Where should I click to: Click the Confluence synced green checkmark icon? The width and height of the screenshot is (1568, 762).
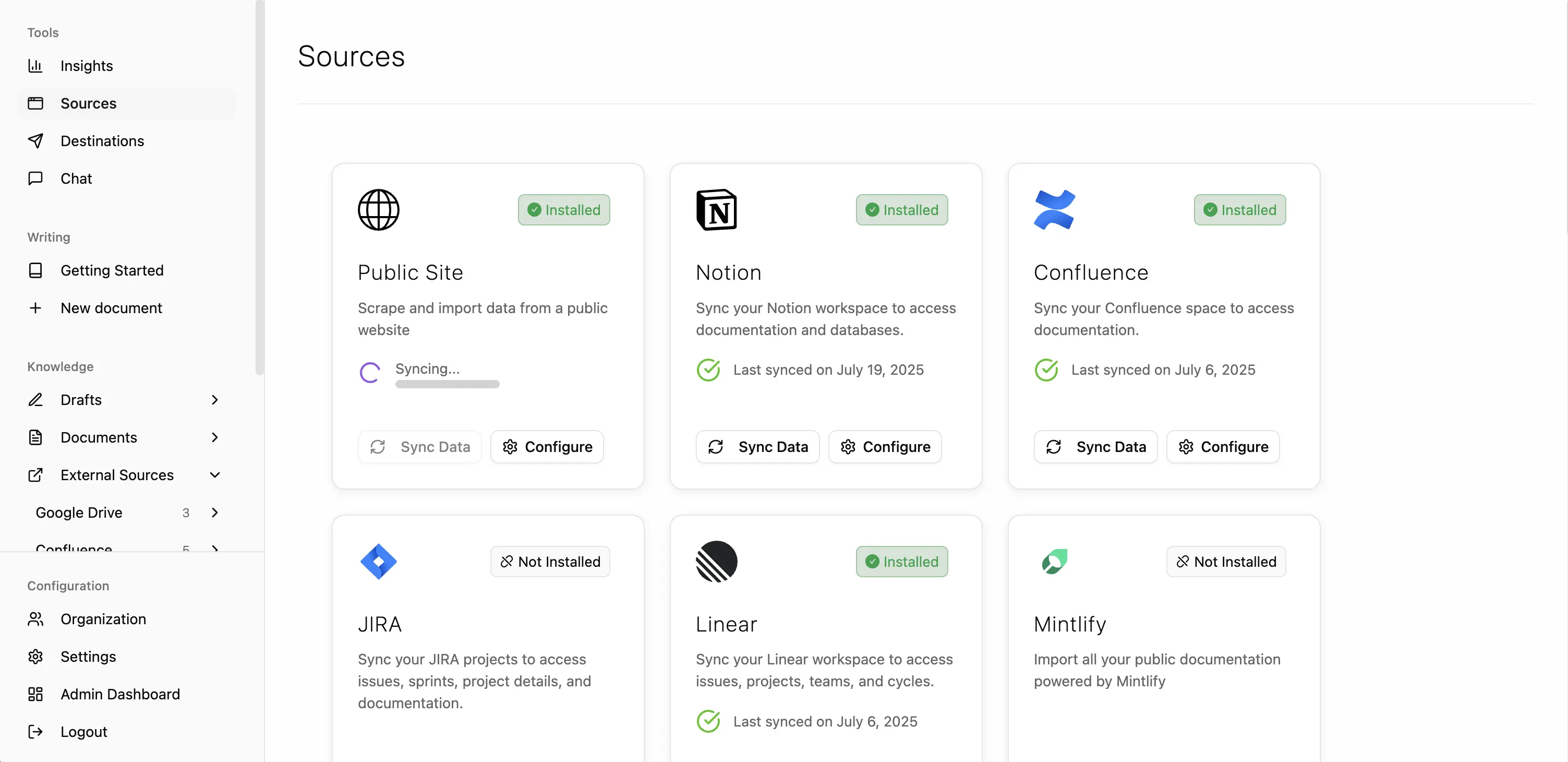(1046, 370)
